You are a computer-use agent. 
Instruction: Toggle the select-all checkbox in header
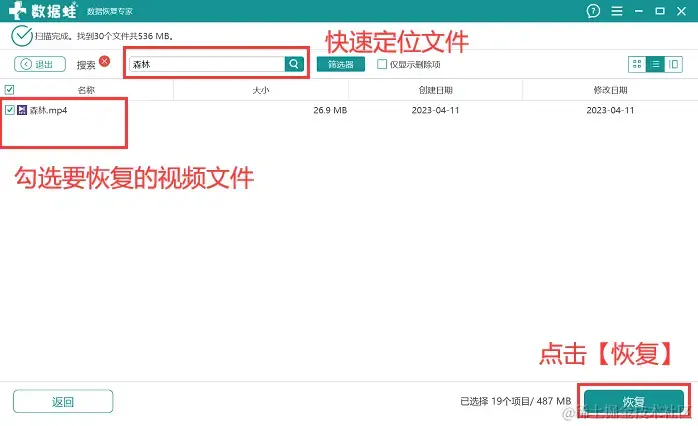coord(9,90)
